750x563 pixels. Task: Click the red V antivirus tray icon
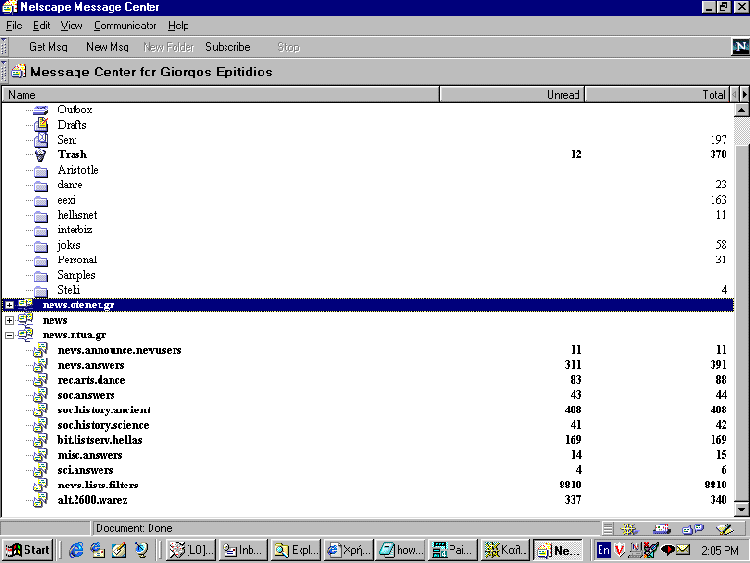point(619,550)
